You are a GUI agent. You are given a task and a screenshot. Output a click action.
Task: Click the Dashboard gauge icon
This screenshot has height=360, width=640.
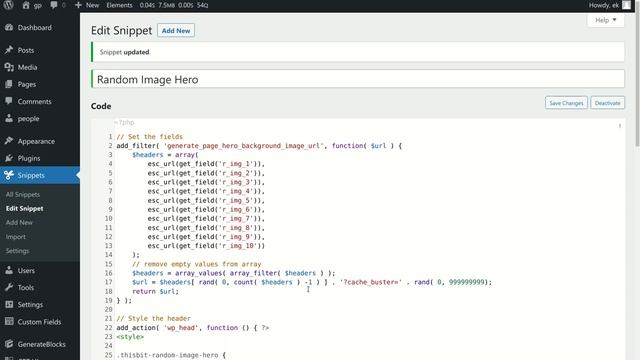point(9,27)
